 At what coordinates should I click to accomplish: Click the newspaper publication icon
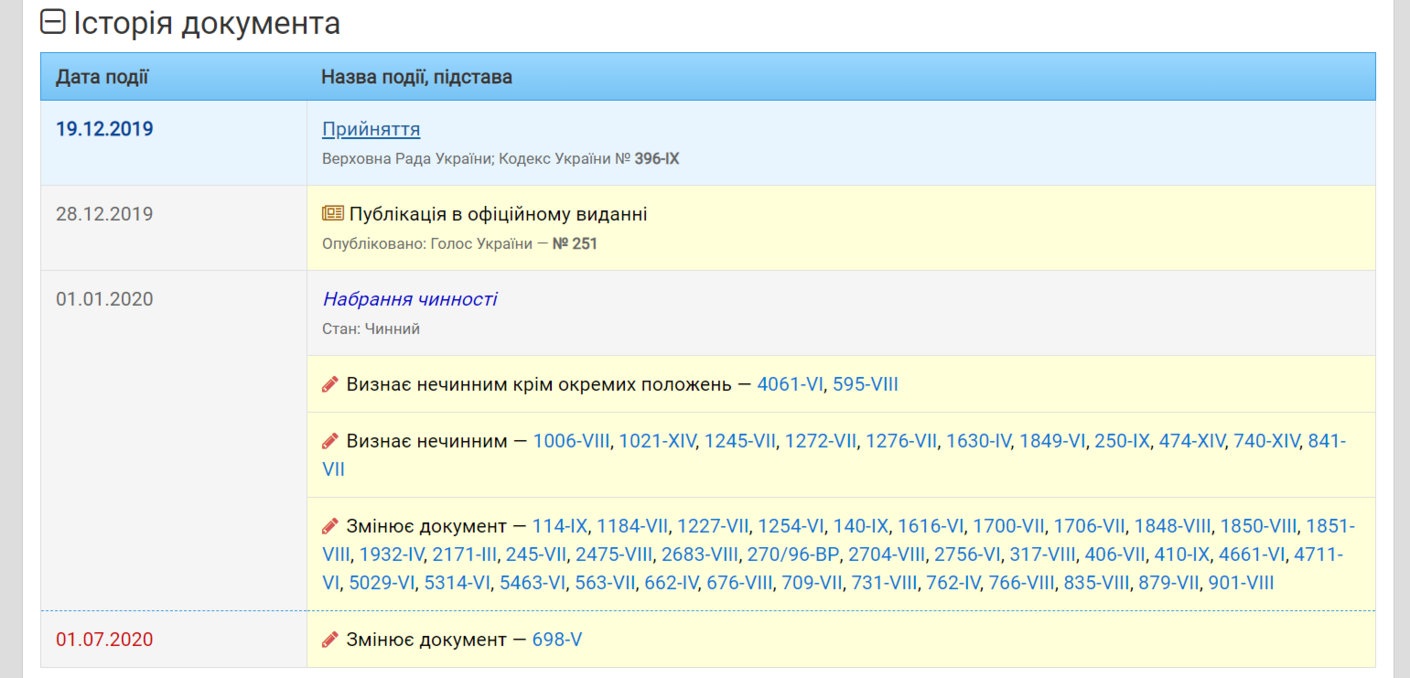click(x=332, y=214)
